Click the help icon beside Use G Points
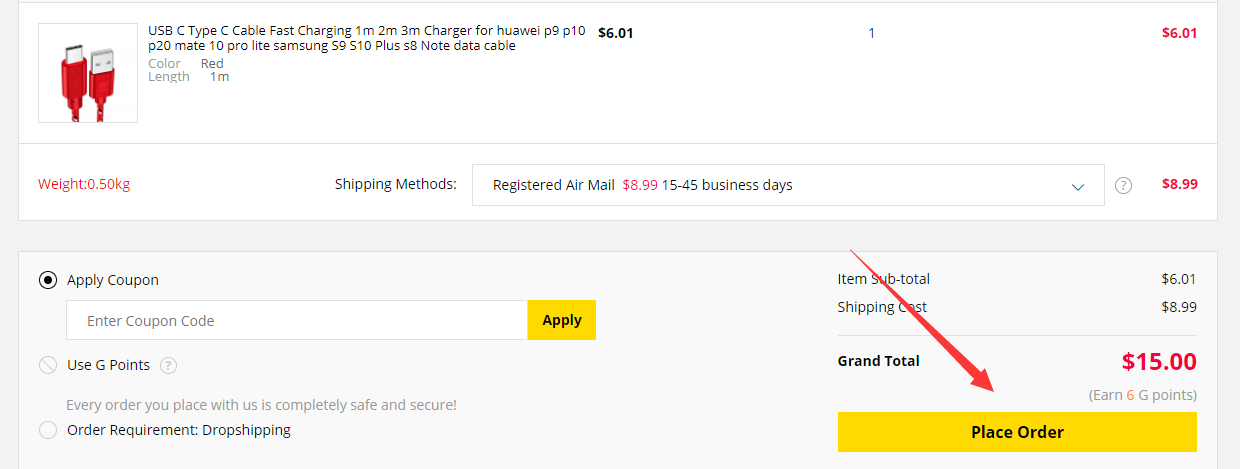This screenshot has width=1240, height=469. click(169, 365)
